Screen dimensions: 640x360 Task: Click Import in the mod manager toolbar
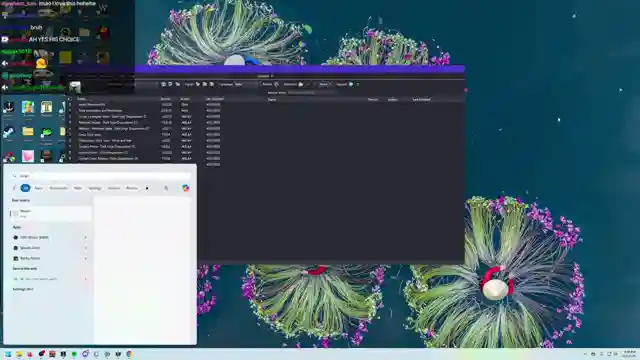click(x=189, y=84)
